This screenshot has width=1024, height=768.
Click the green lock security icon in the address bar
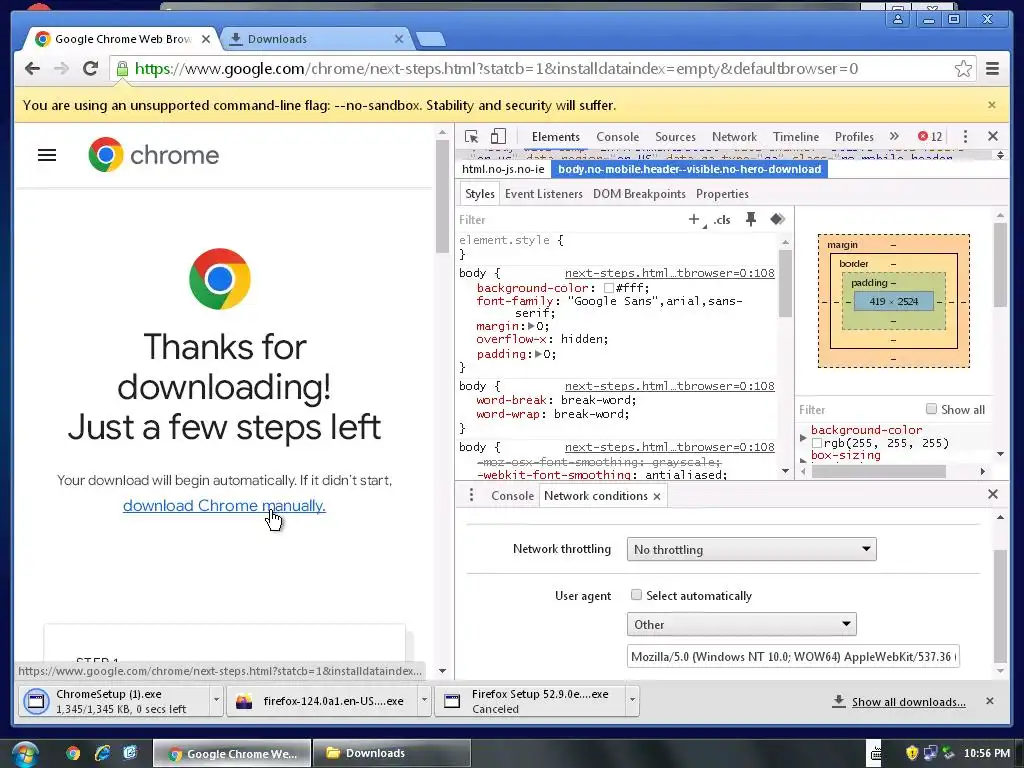pyautogui.click(x=122, y=69)
